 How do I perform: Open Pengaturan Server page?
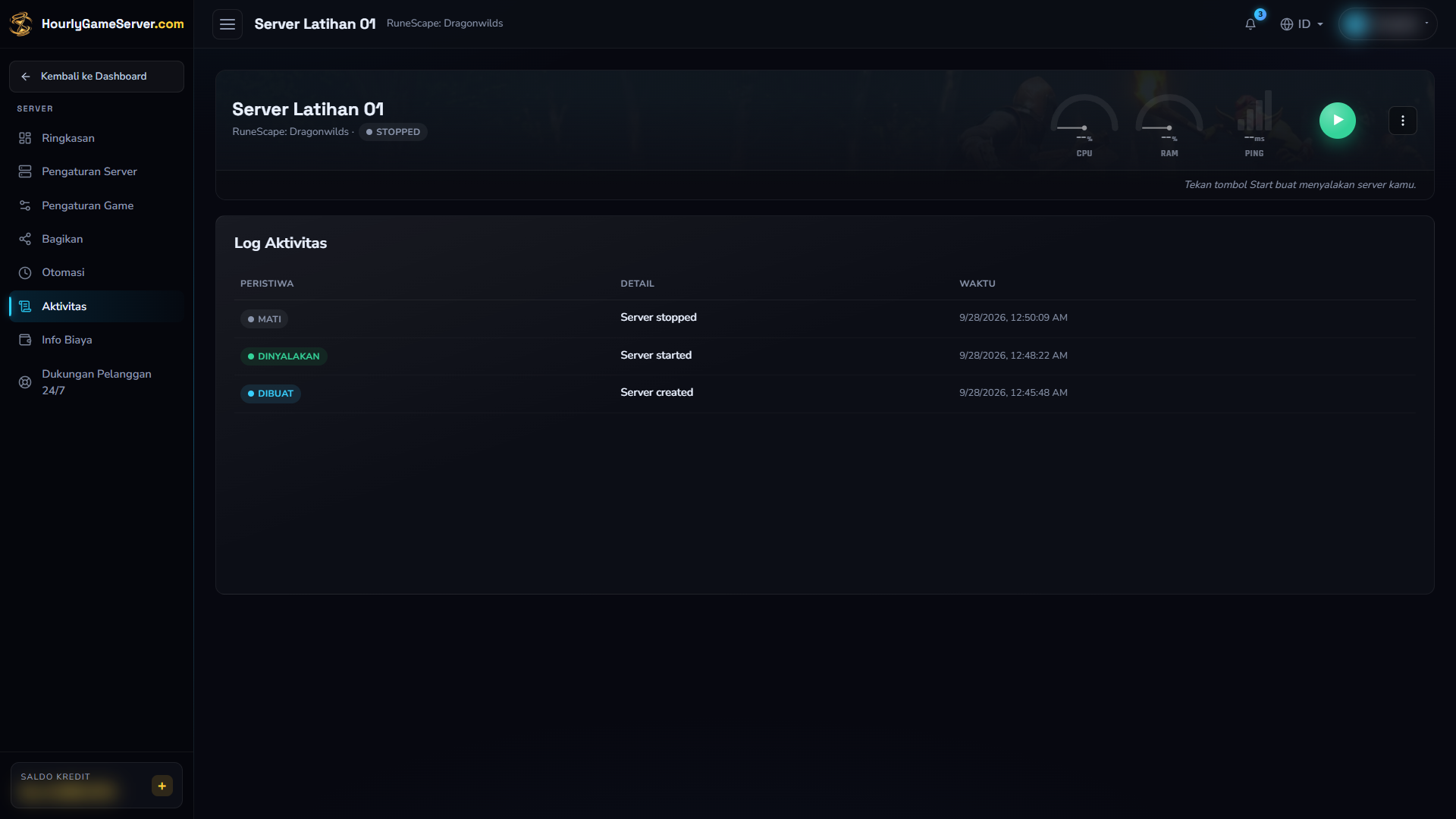click(x=96, y=171)
